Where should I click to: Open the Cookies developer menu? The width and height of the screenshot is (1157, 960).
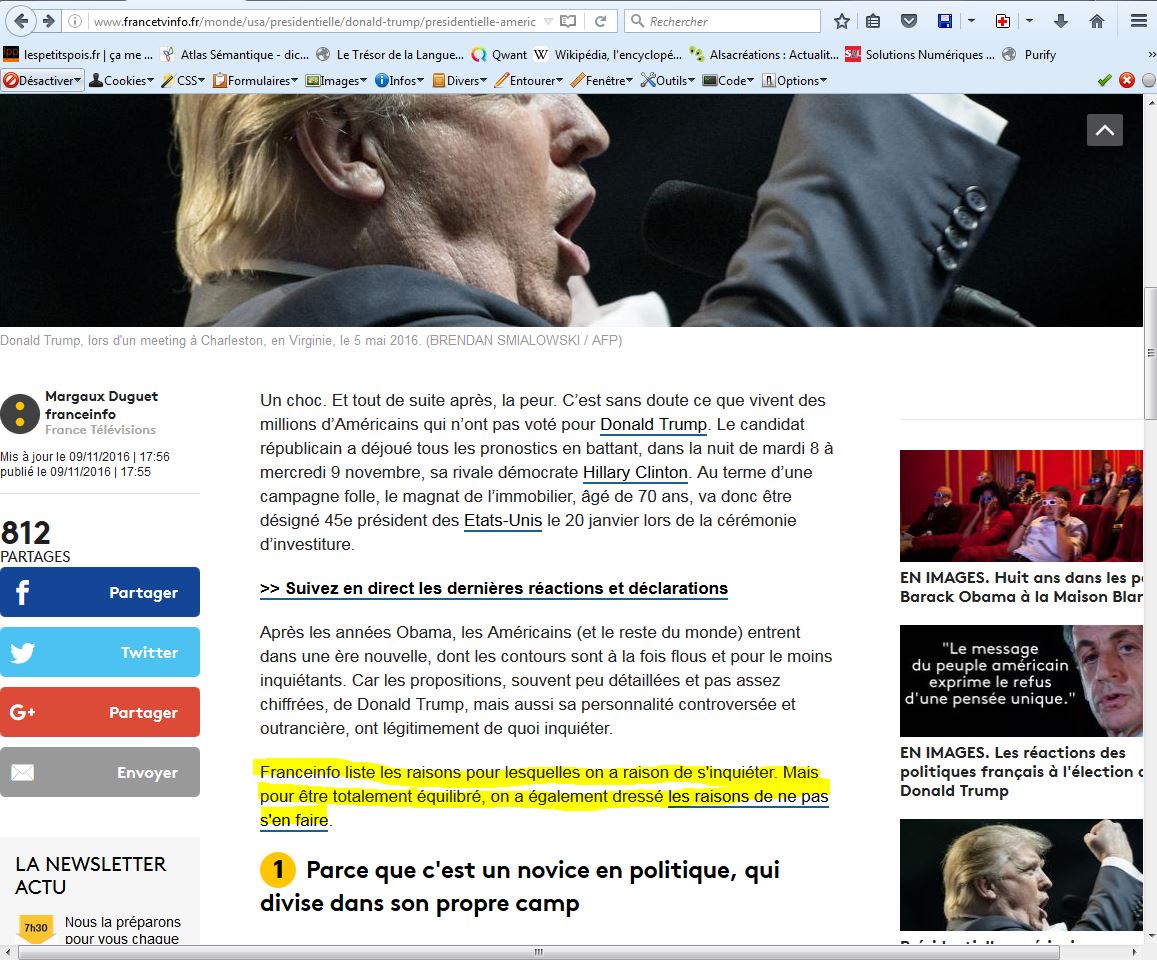122,80
